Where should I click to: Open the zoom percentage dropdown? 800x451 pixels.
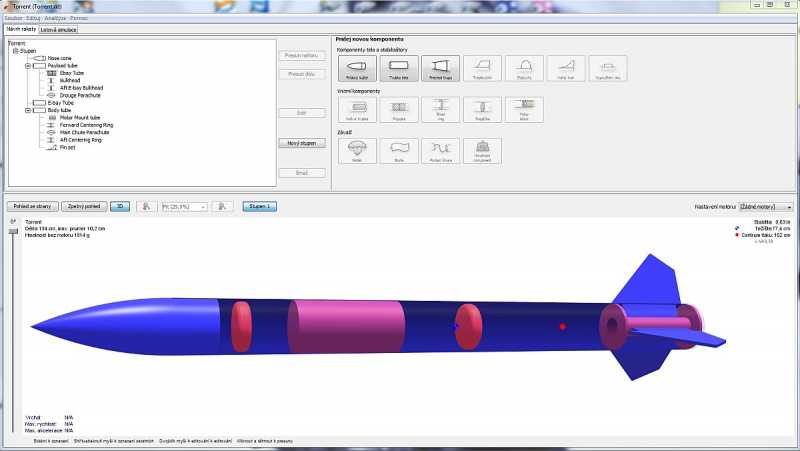click(x=183, y=206)
